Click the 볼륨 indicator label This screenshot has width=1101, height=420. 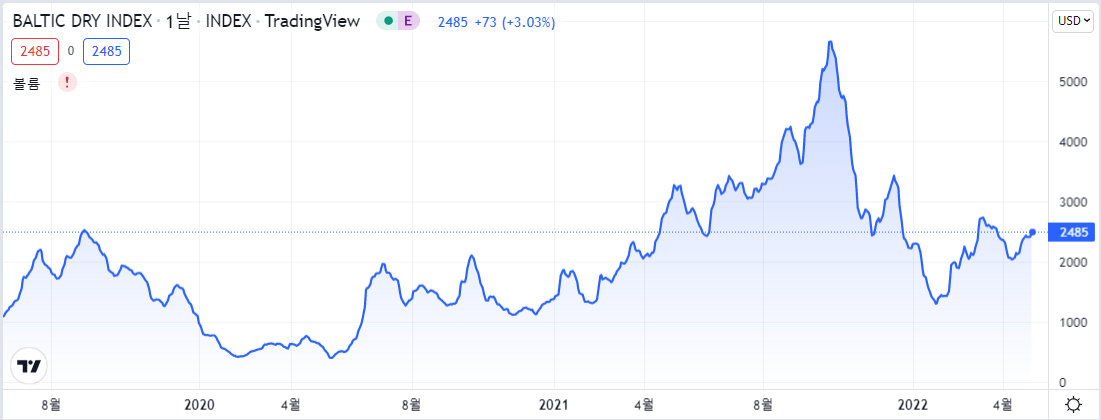[x=27, y=83]
